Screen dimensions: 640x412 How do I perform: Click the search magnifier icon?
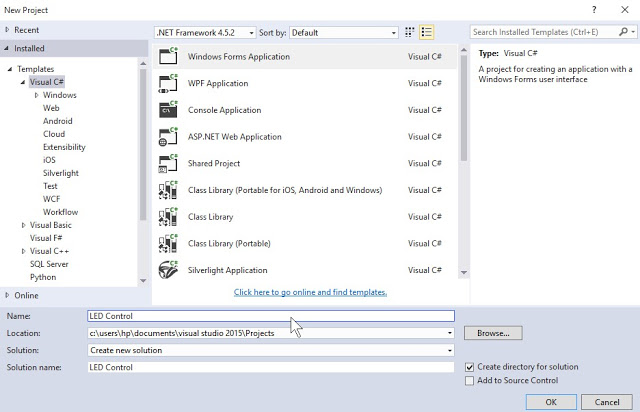(623, 32)
